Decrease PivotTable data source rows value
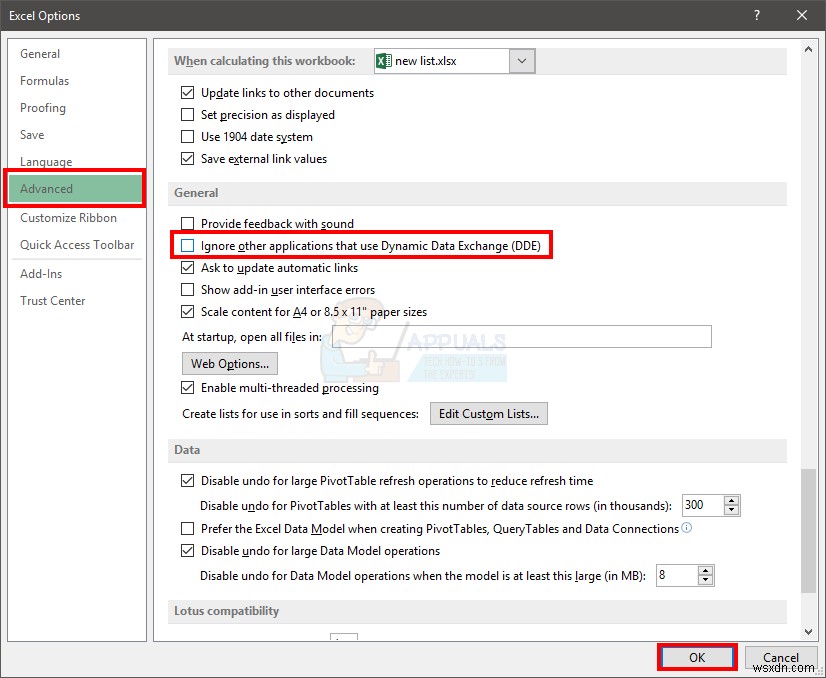This screenshot has width=826, height=678. tap(731, 510)
